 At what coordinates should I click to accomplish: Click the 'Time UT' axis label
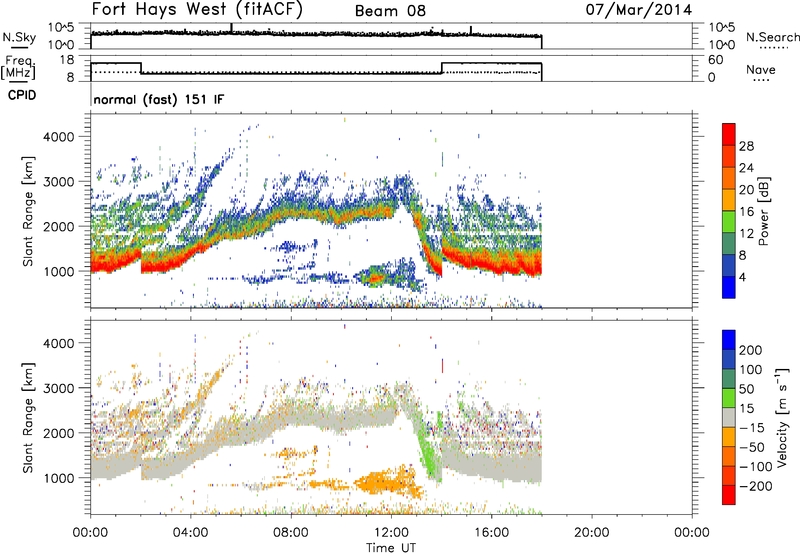pyautogui.click(x=391, y=548)
